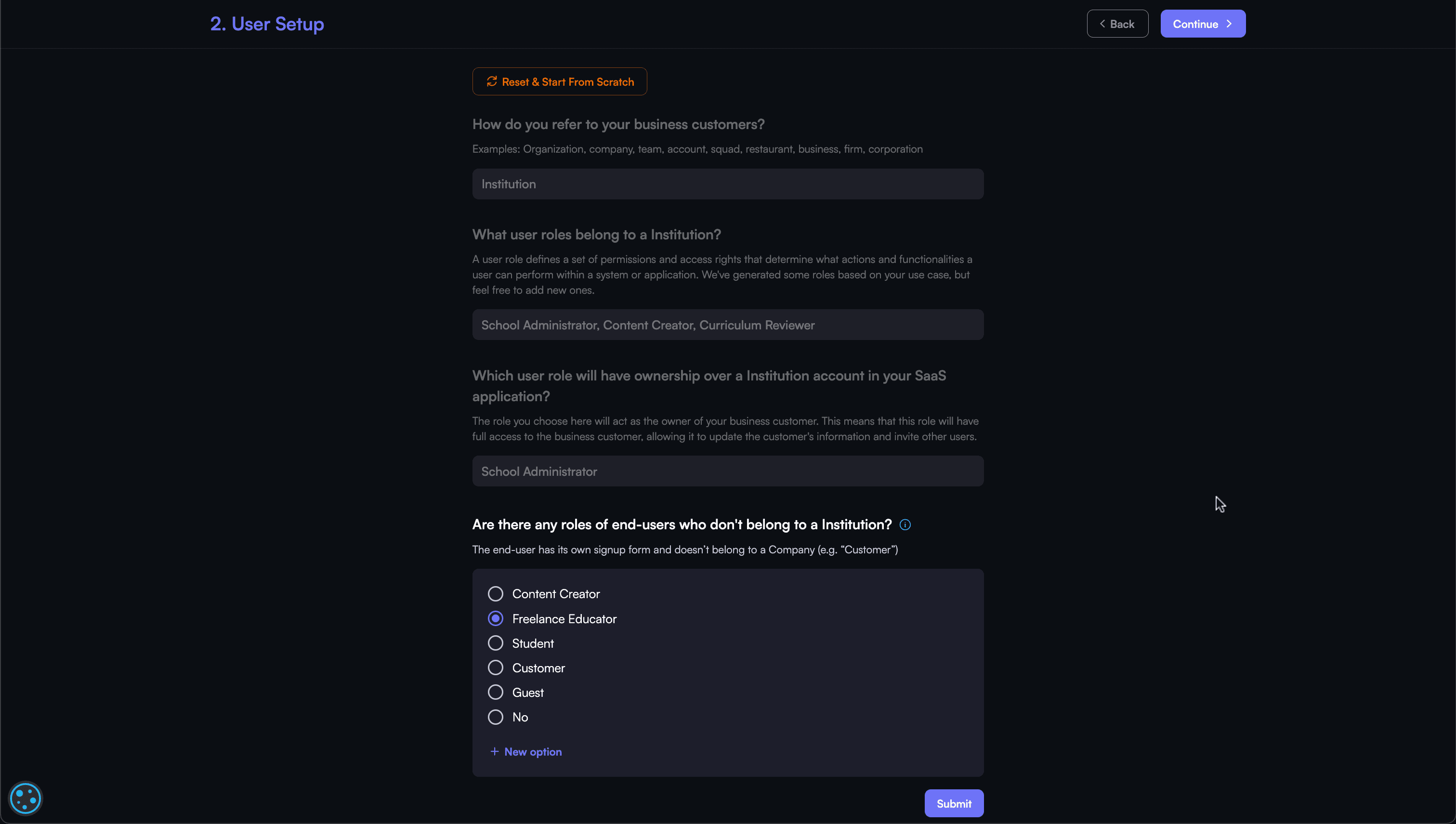The height and width of the screenshot is (824, 1456).
Task: Click the Submit button to confirm setup
Action: (x=953, y=803)
